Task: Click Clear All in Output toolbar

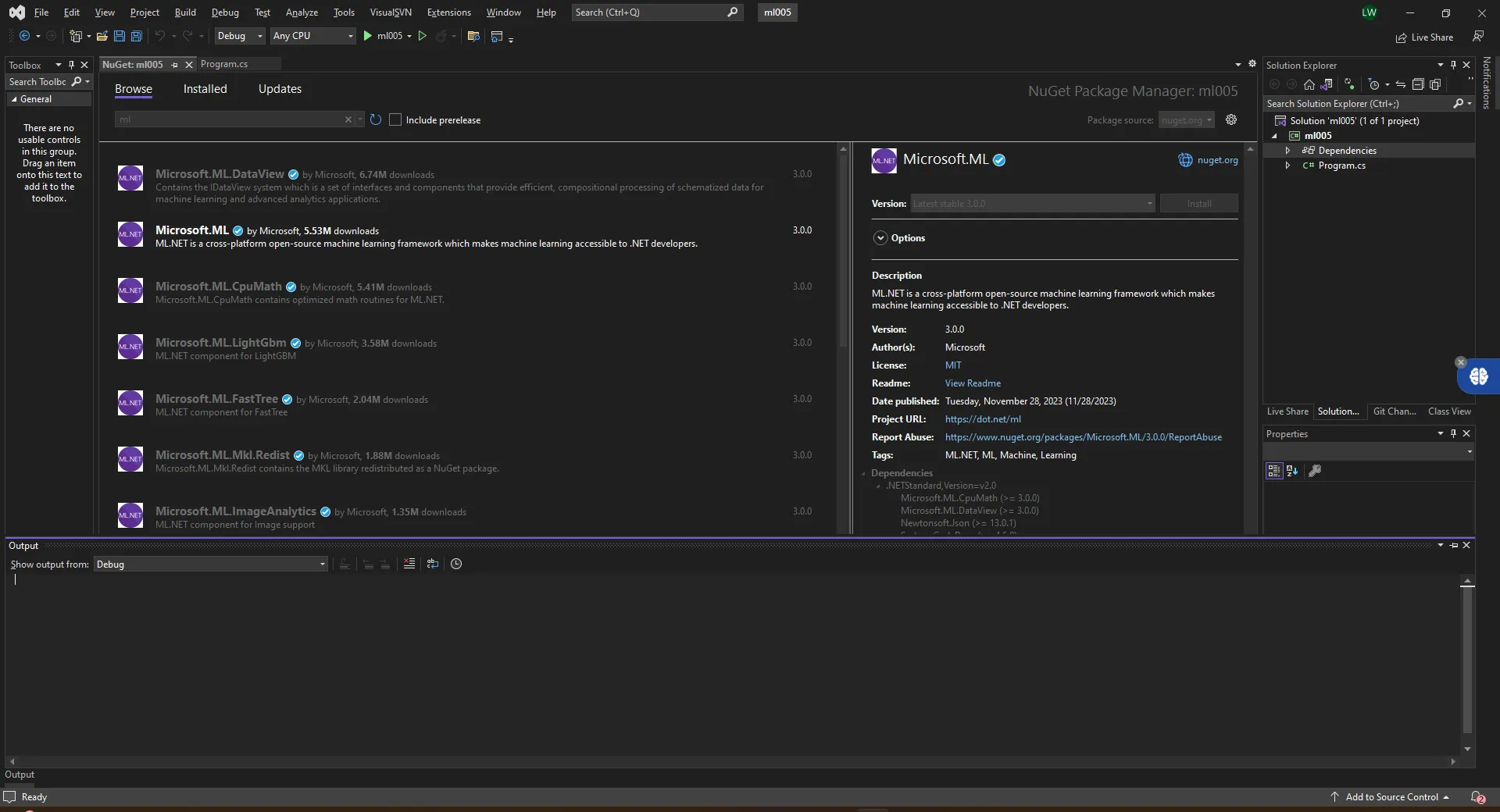Action: coord(409,564)
